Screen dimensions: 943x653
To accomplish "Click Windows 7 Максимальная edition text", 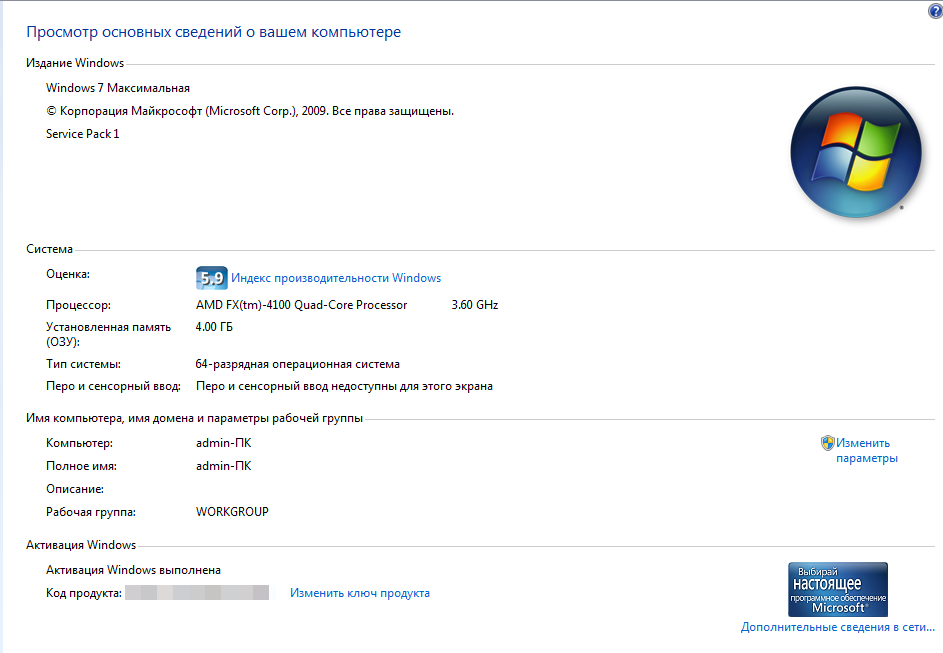I will [118, 88].
